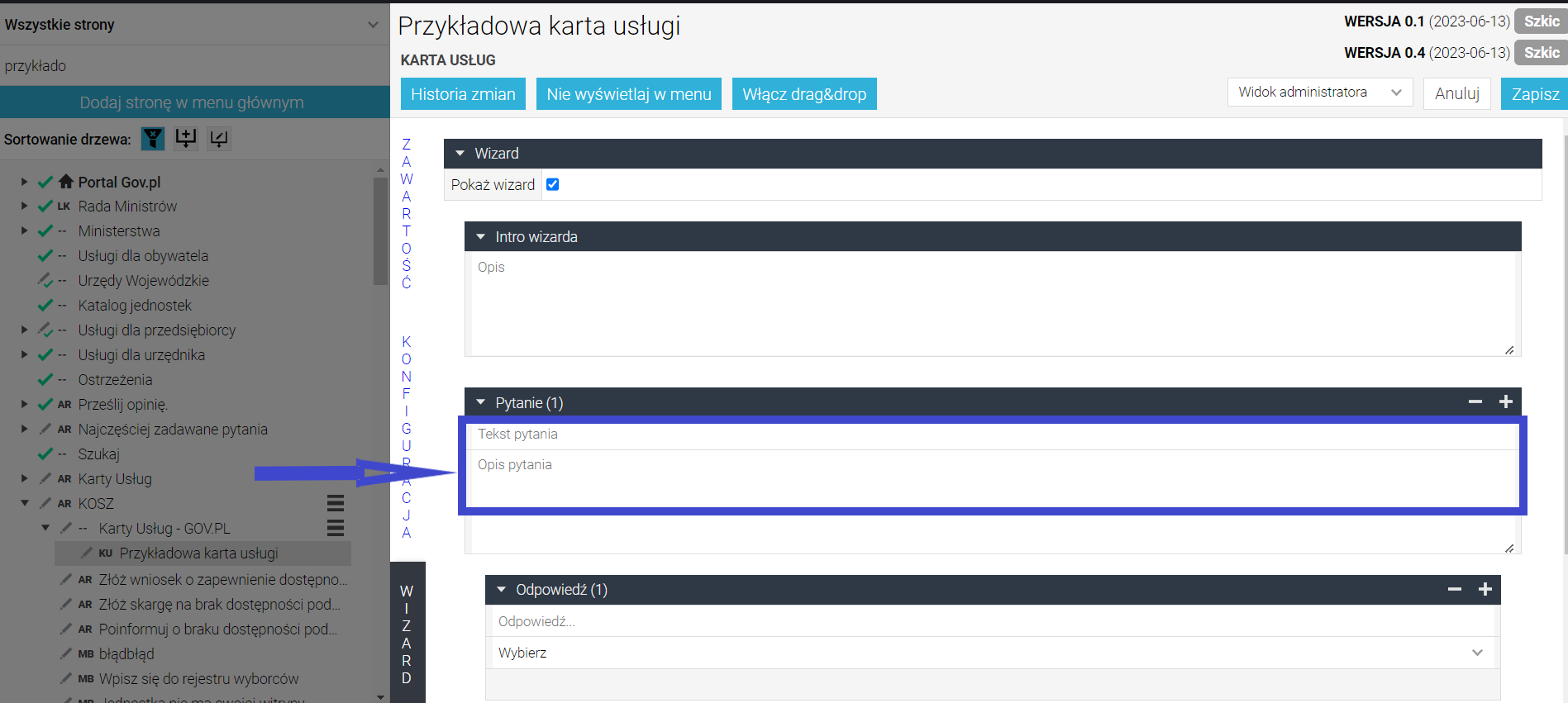Enable drag and drop with Włącz drag&drop
This screenshot has height=703, width=1568.
click(804, 94)
